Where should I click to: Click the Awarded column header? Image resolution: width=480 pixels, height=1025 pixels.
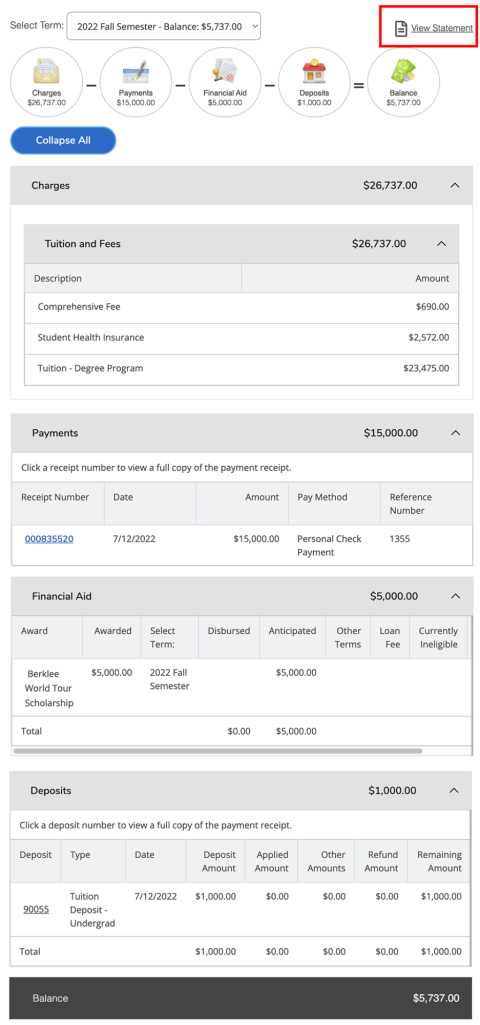[112, 637]
